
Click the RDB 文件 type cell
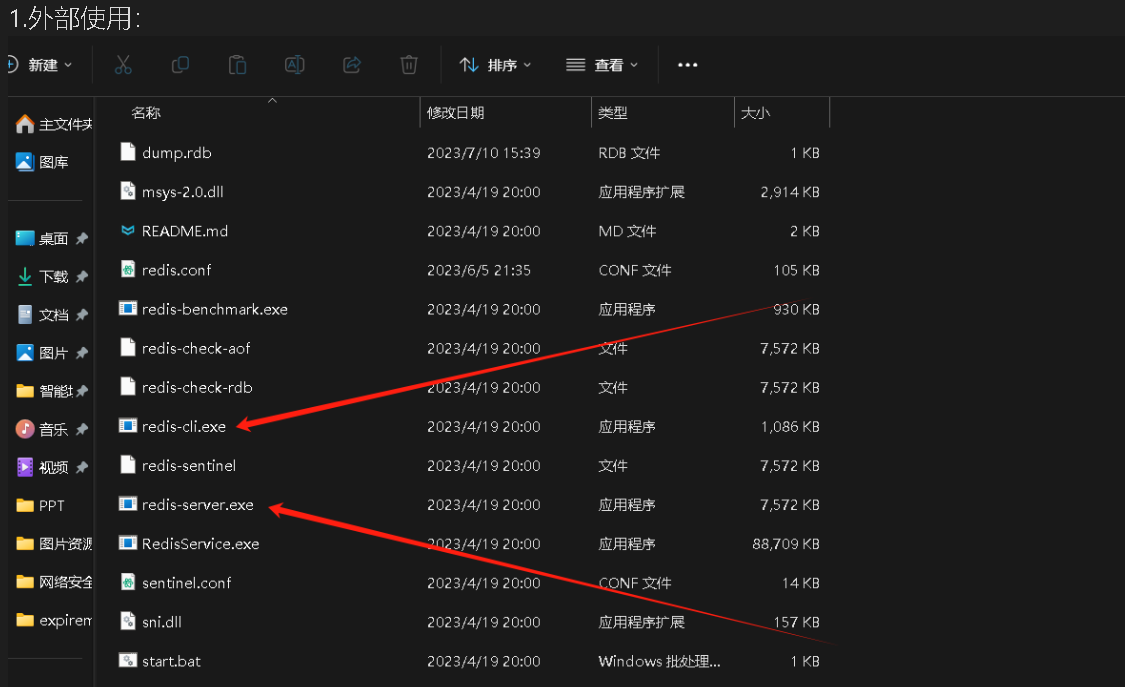[629, 153]
